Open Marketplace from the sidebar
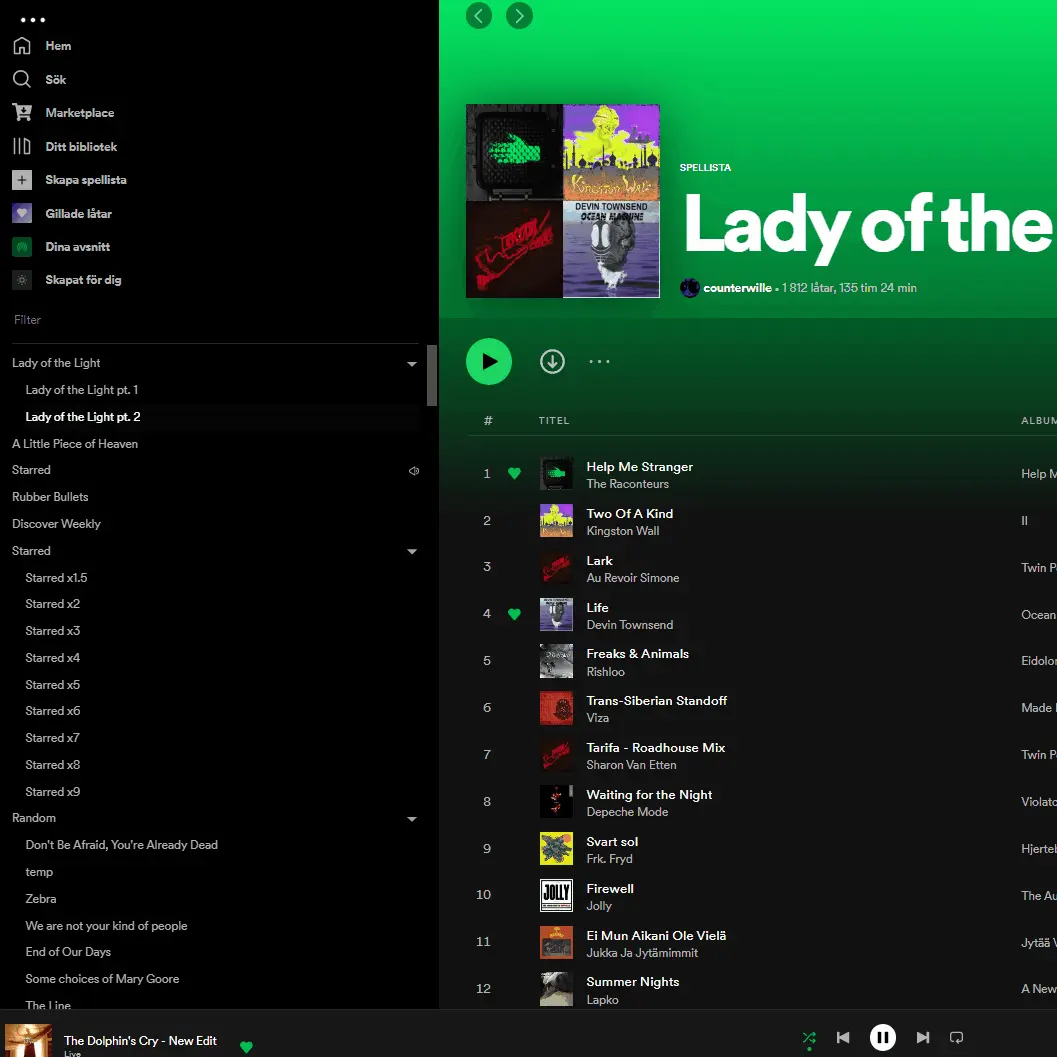Screen dimensions: 1057x1057 (80, 113)
